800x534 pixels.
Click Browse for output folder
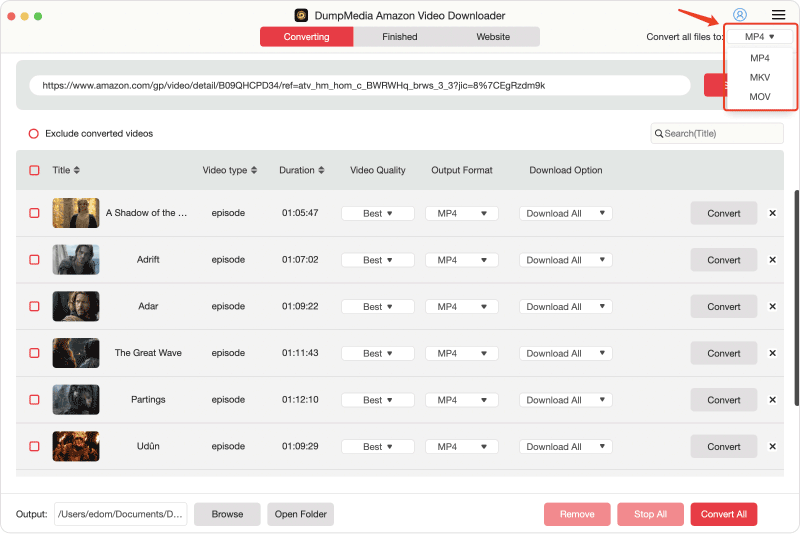(227, 514)
